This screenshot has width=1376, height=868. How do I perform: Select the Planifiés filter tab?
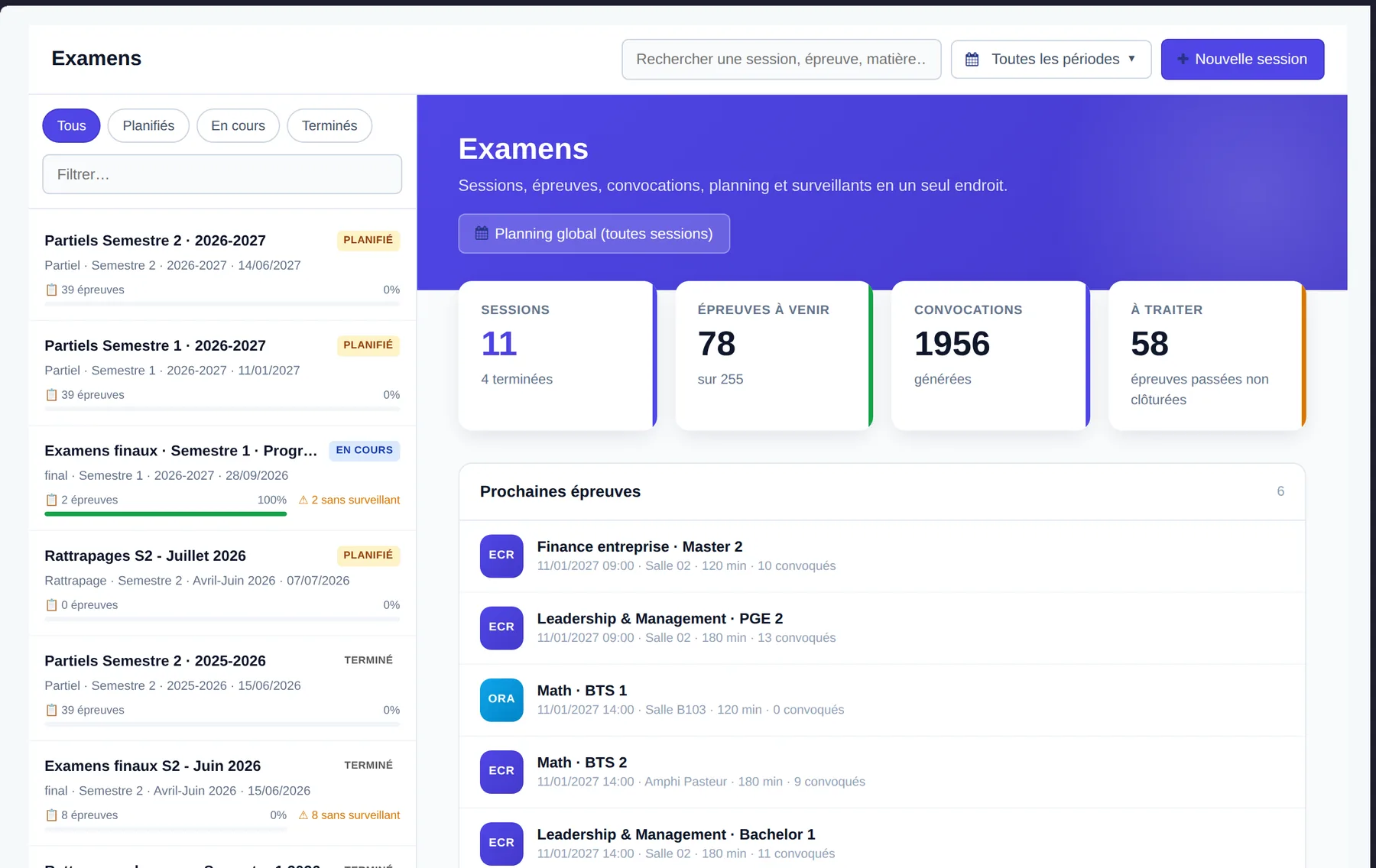tap(148, 125)
